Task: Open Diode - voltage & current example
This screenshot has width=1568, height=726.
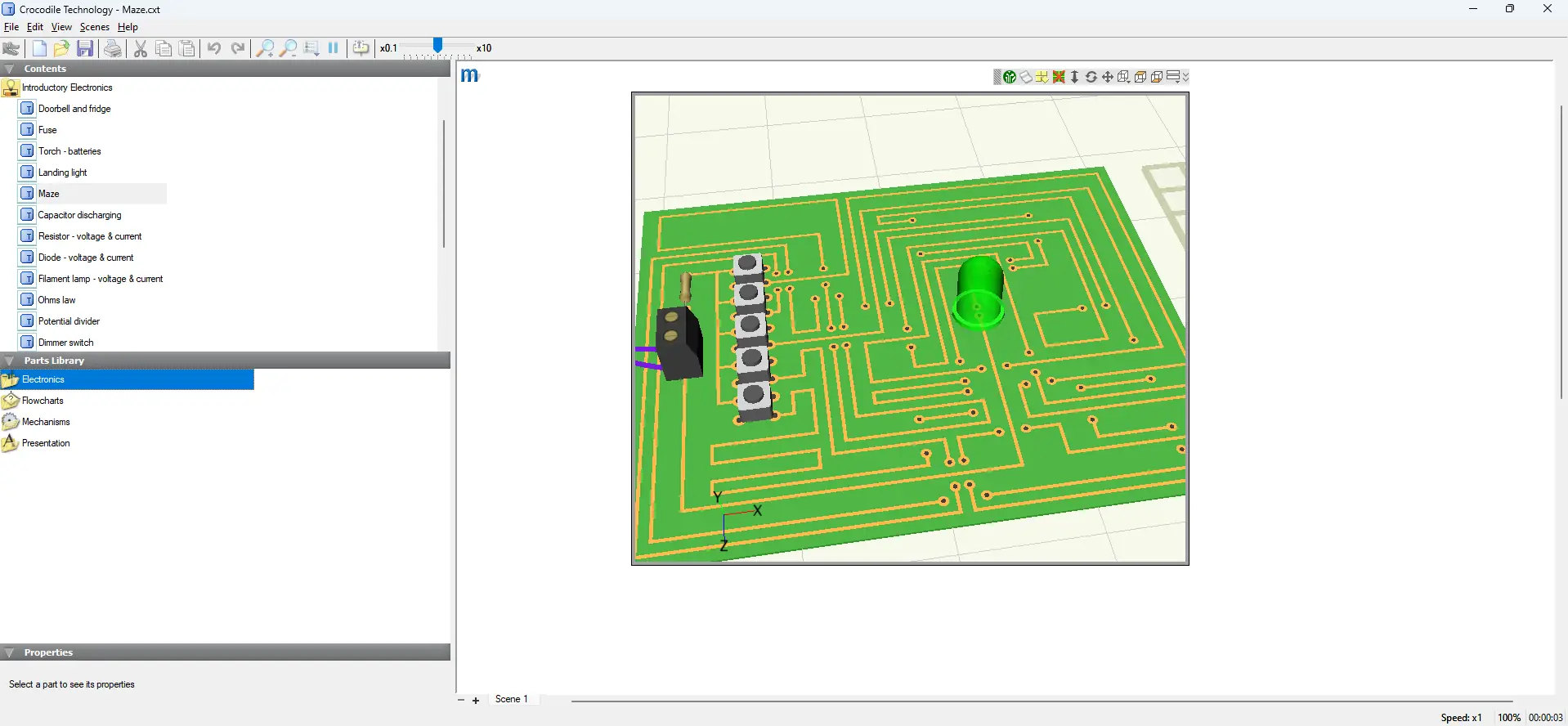Action: (x=77, y=258)
